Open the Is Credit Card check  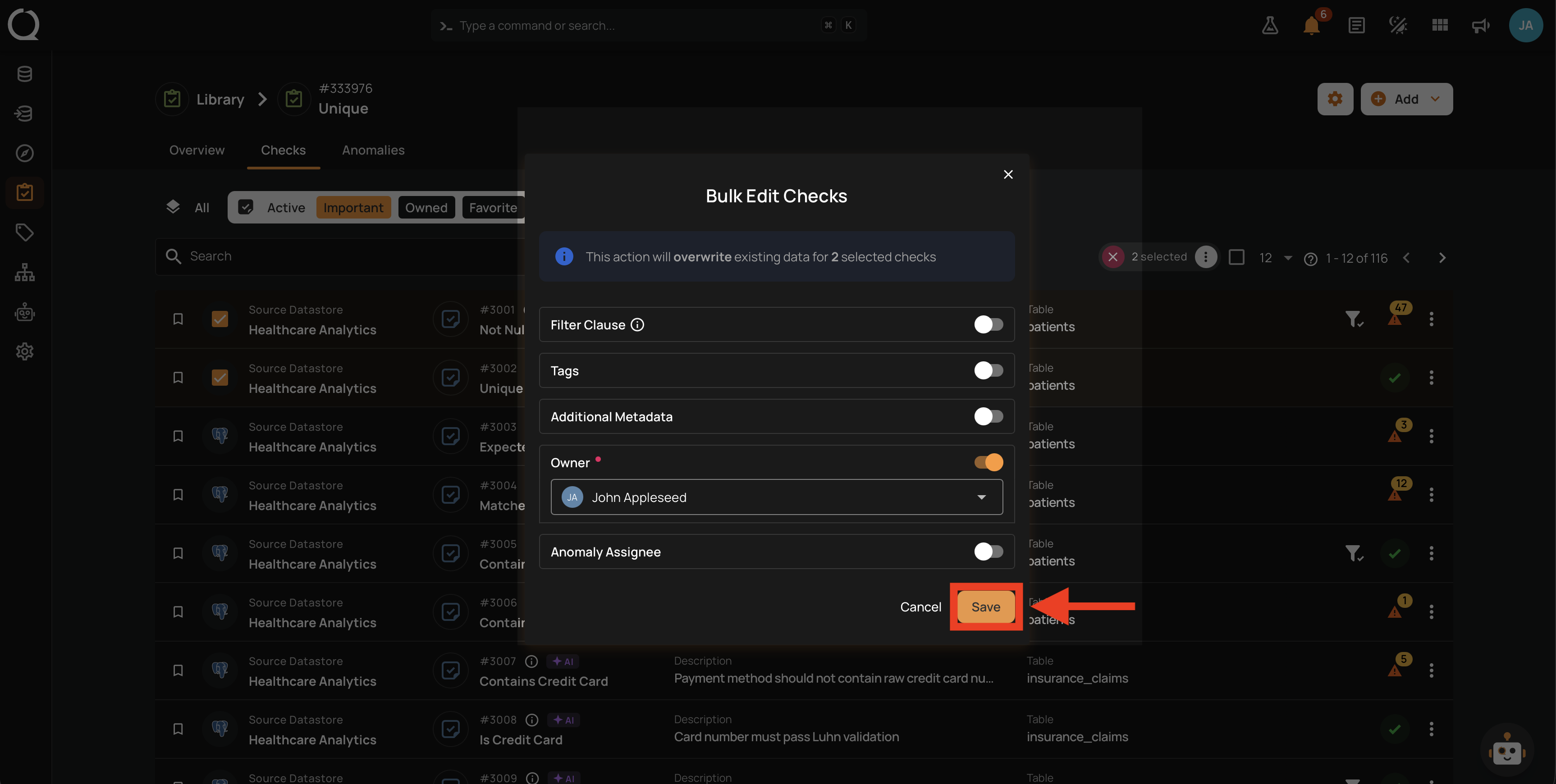pos(521,740)
